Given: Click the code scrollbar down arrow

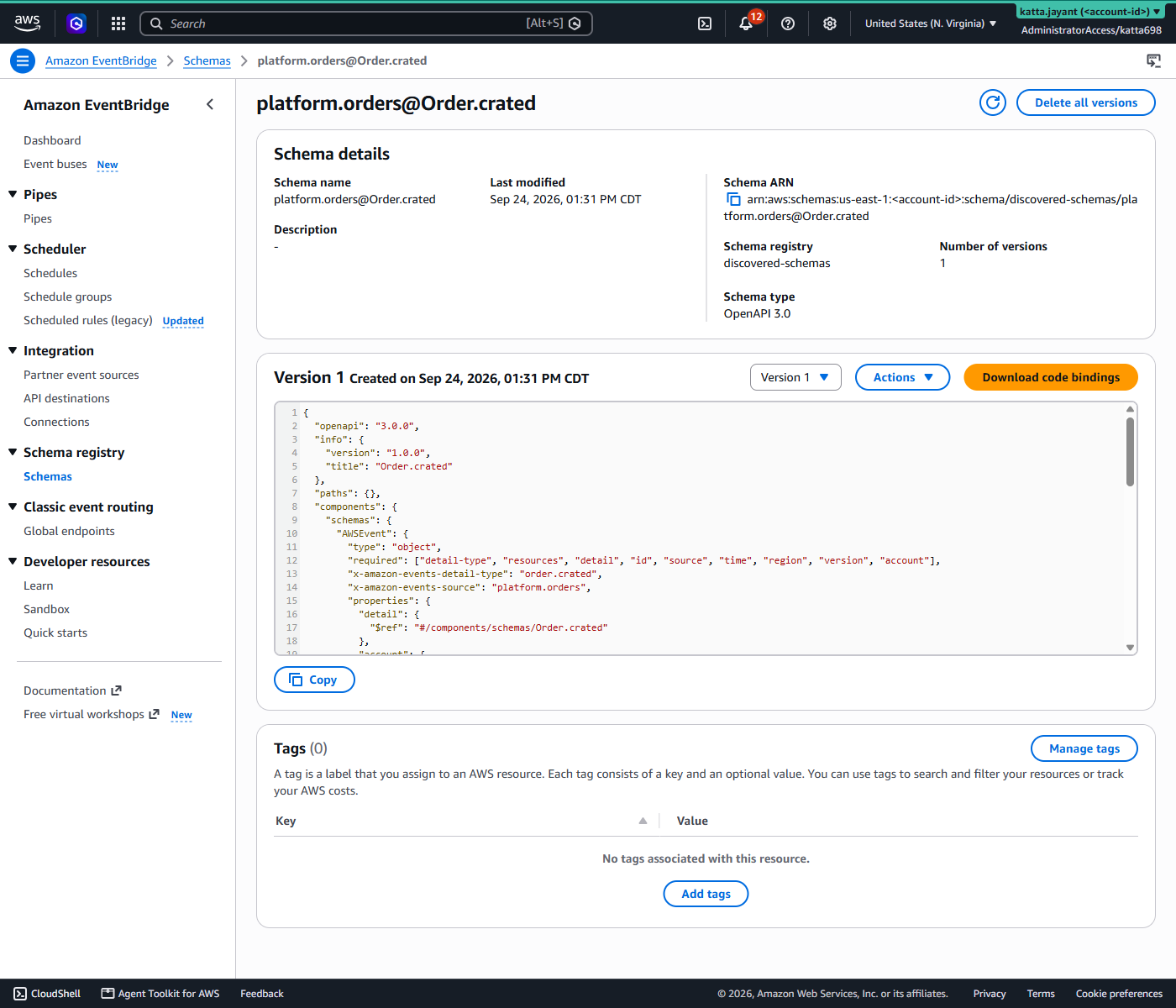Looking at the screenshot, I should click(x=1130, y=648).
